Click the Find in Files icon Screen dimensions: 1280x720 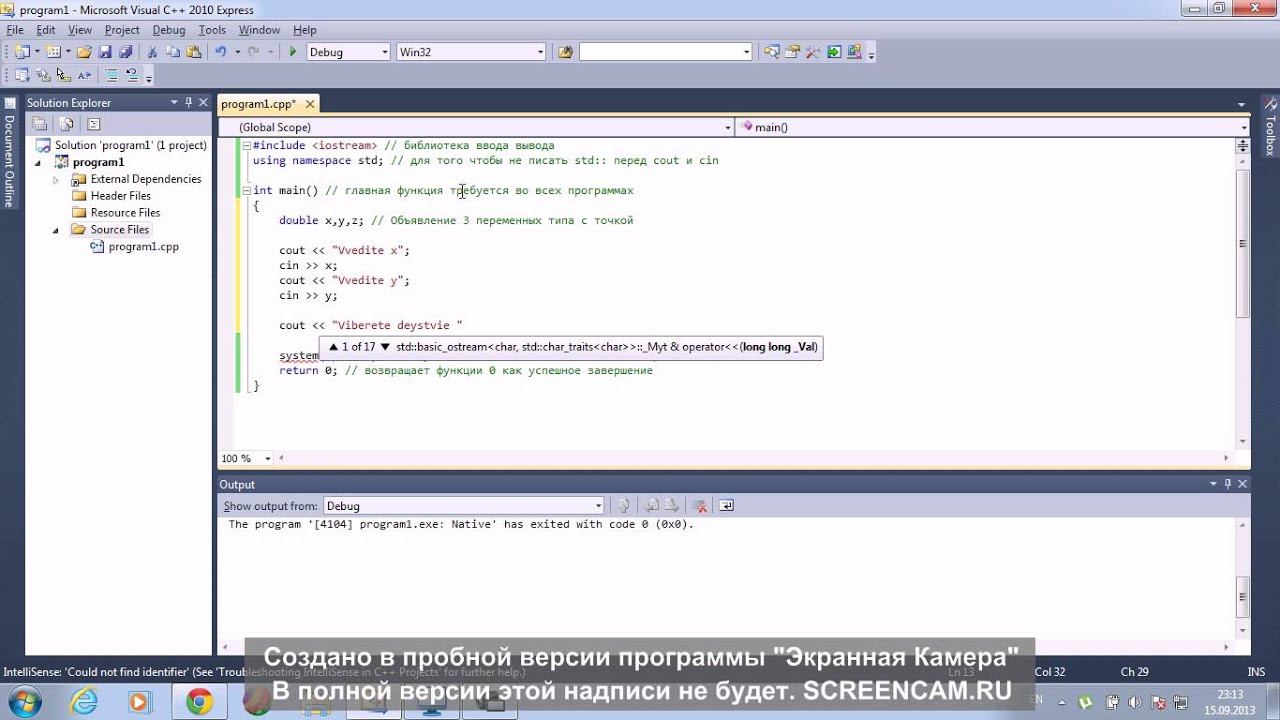[565, 52]
